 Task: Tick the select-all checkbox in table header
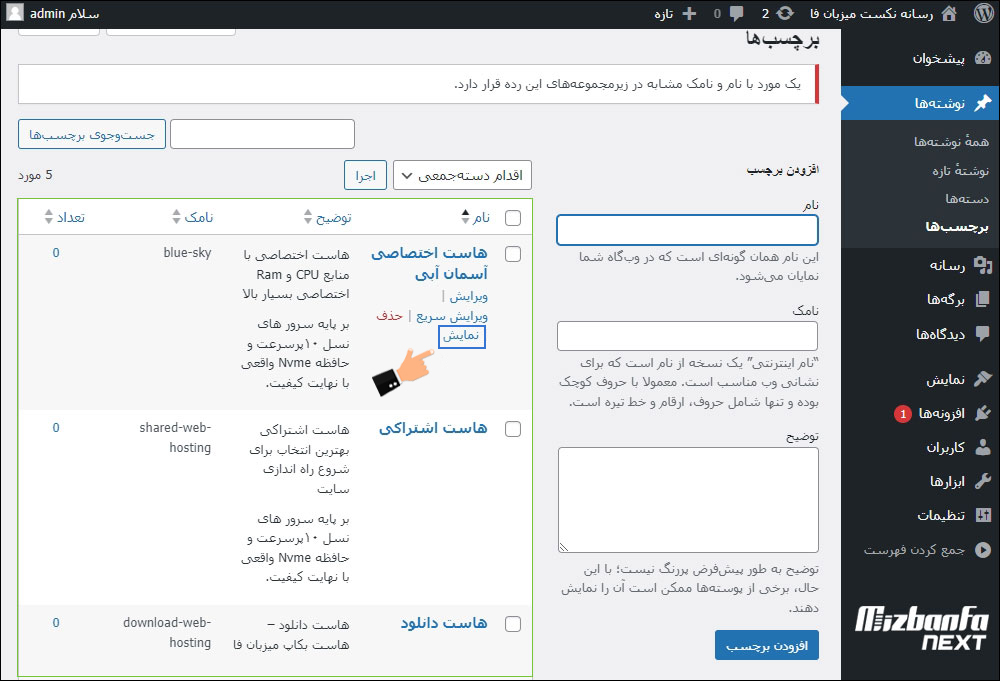513,218
